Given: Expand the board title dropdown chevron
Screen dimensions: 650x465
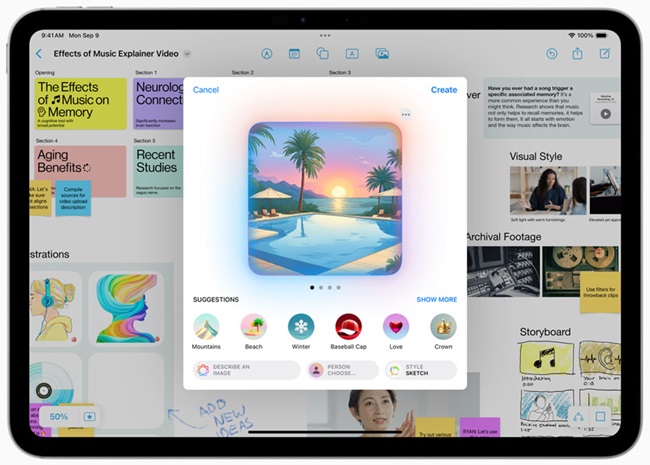Looking at the screenshot, I should 187,54.
